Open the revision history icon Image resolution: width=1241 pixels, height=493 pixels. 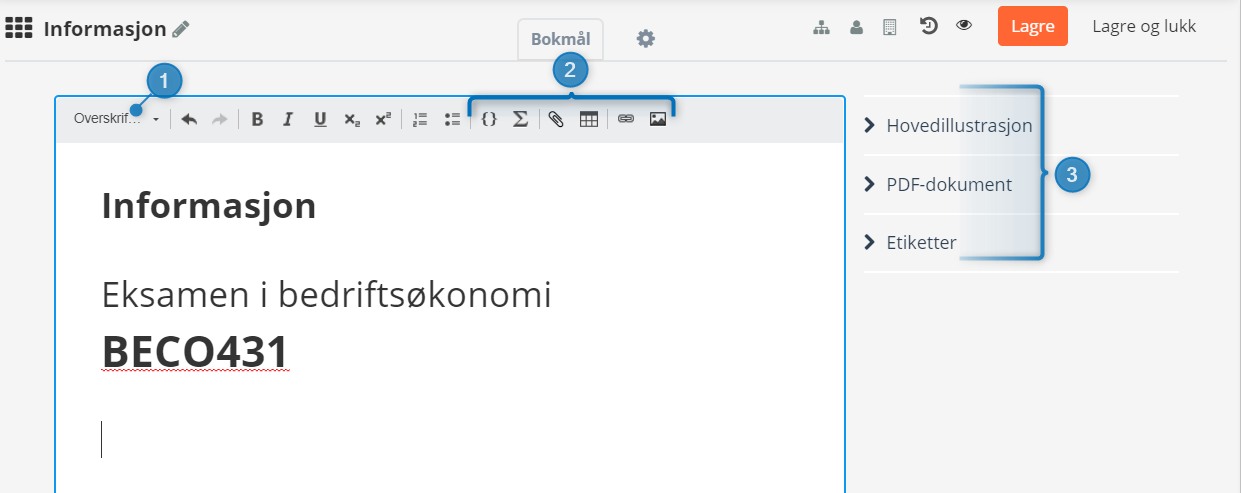coord(928,27)
